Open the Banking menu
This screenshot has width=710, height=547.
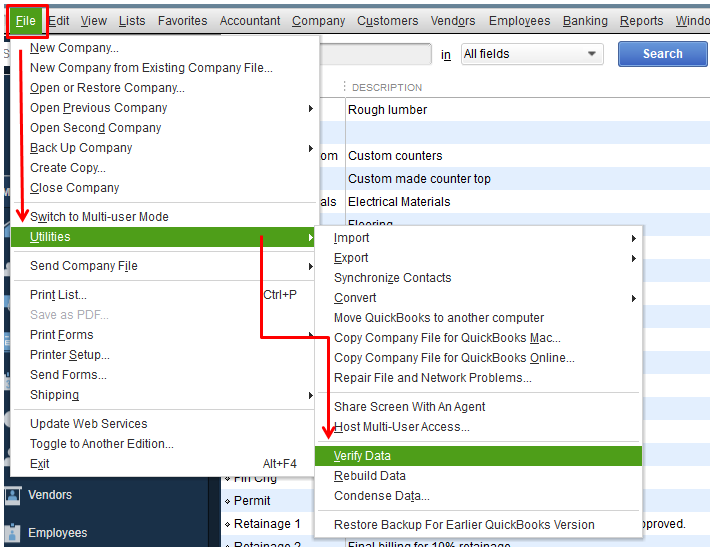[x=585, y=21]
